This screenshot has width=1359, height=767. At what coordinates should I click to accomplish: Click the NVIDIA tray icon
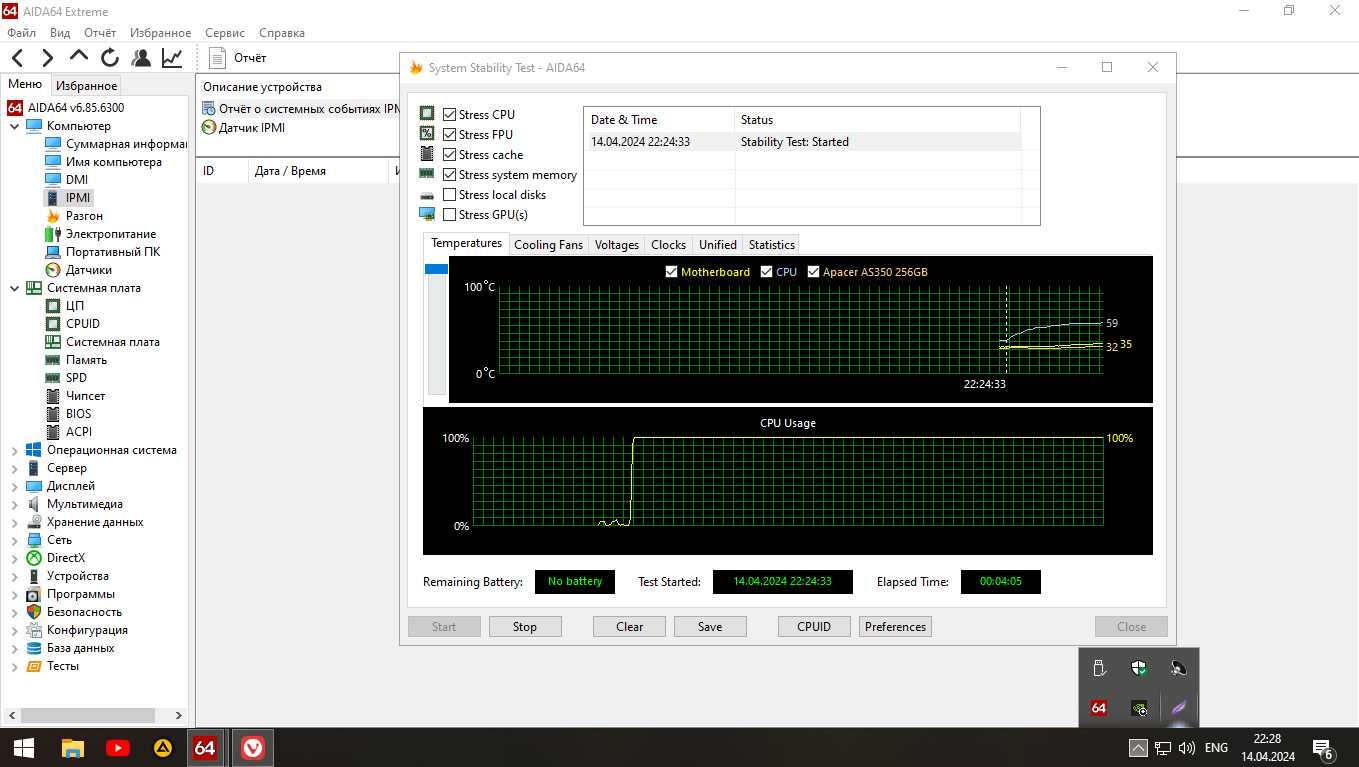point(1139,708)
